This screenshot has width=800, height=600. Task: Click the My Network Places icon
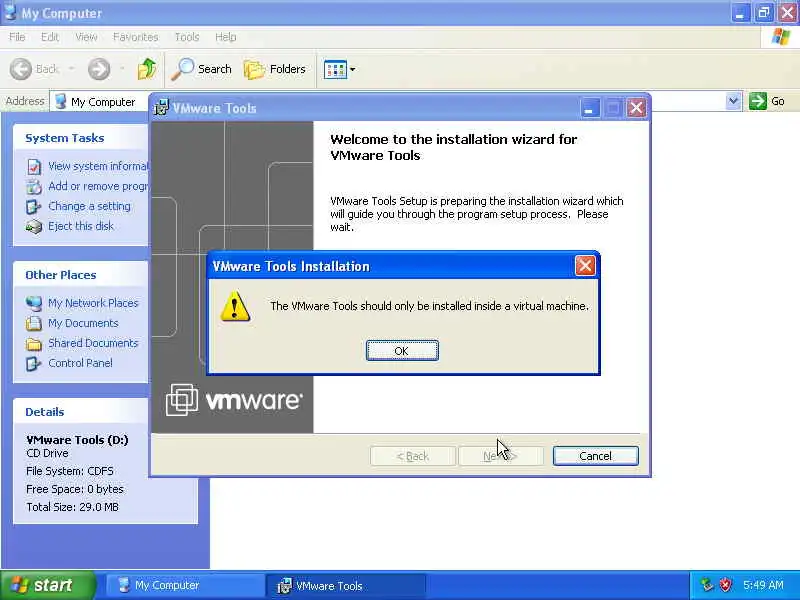[x=34, y=304]
